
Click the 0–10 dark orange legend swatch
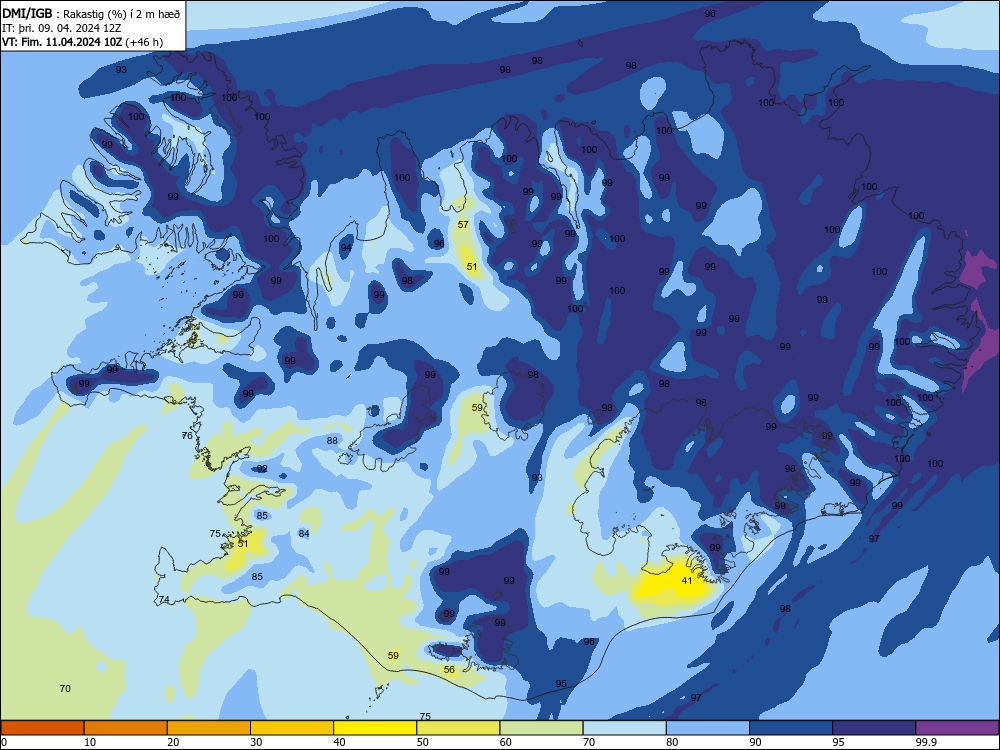pyautogui.click(x=43, y=728)
